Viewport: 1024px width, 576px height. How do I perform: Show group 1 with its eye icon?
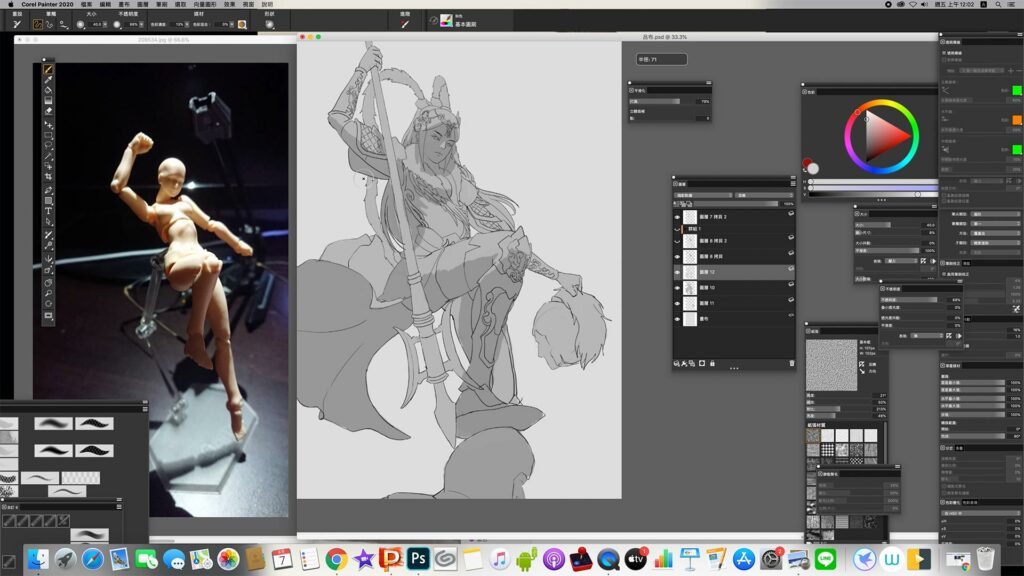pyautogui.click(x=677, y=229)
